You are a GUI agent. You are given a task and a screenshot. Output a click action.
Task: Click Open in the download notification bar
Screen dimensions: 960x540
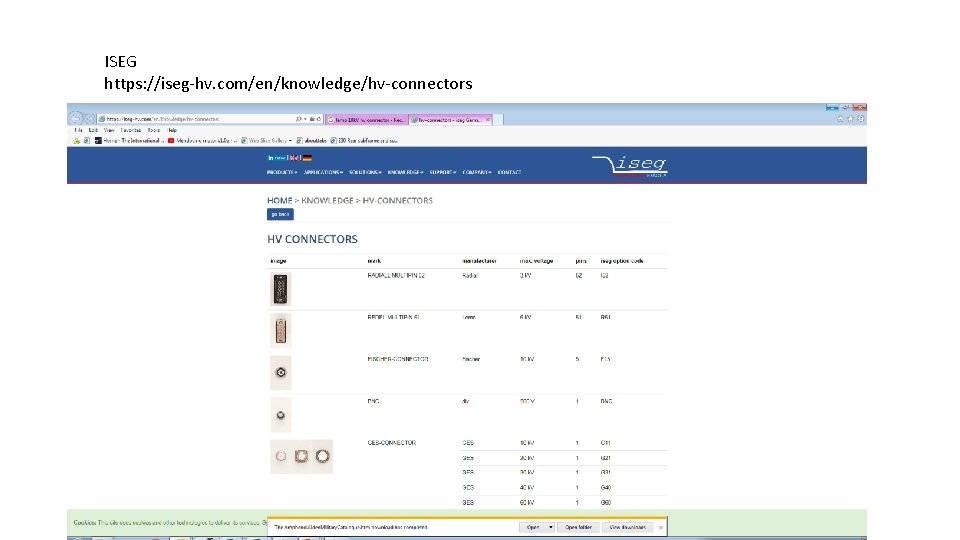point(533,527)
